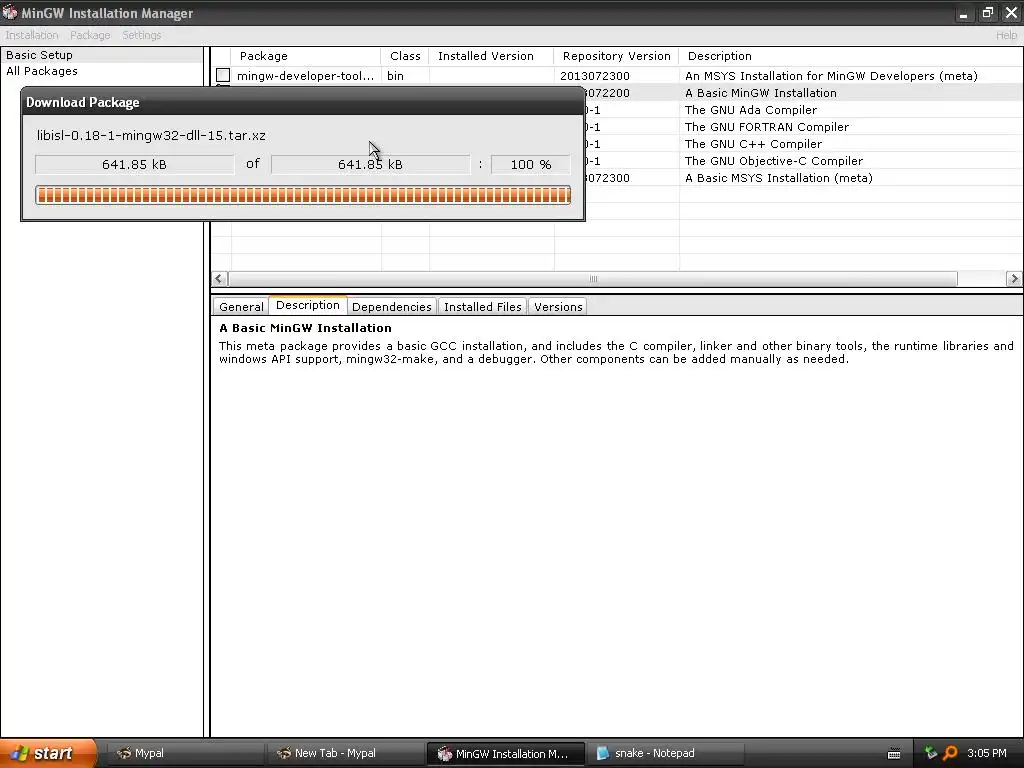Switch to the Description tab
This screenshot has height=768, width=1024.
coord(308,305)
